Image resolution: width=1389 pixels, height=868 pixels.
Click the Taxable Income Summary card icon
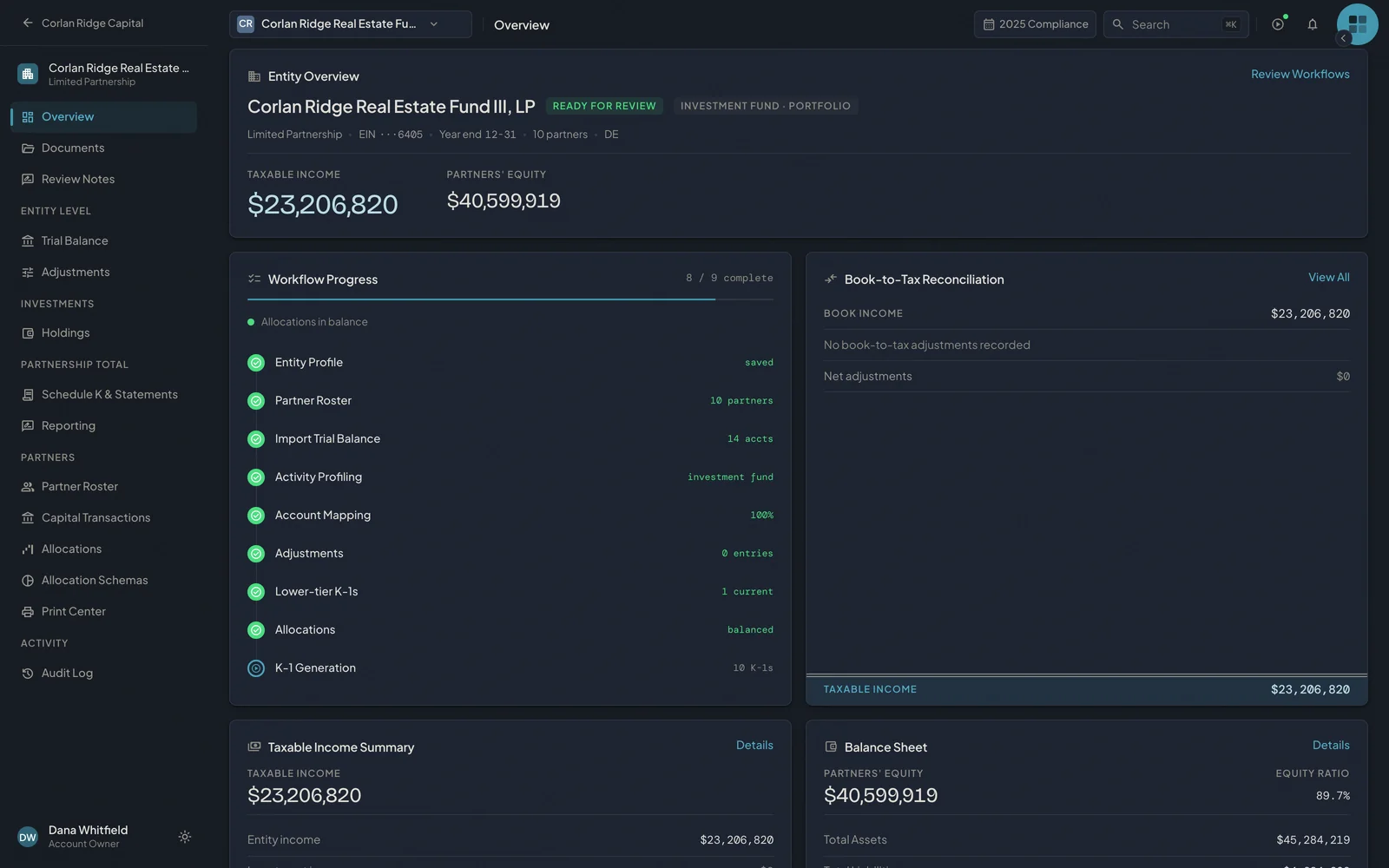(x=254, y=747)
